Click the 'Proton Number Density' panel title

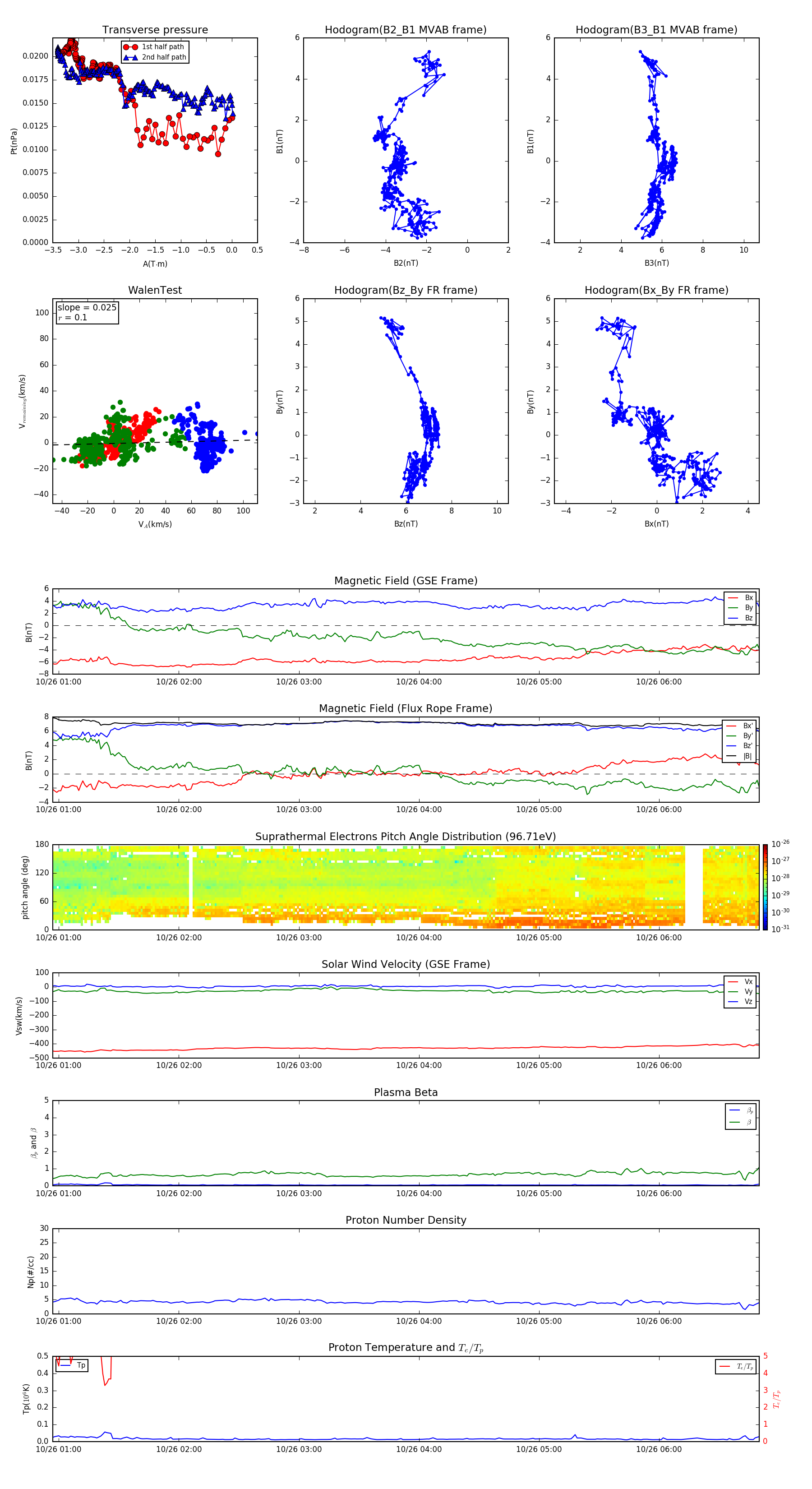406,1220
